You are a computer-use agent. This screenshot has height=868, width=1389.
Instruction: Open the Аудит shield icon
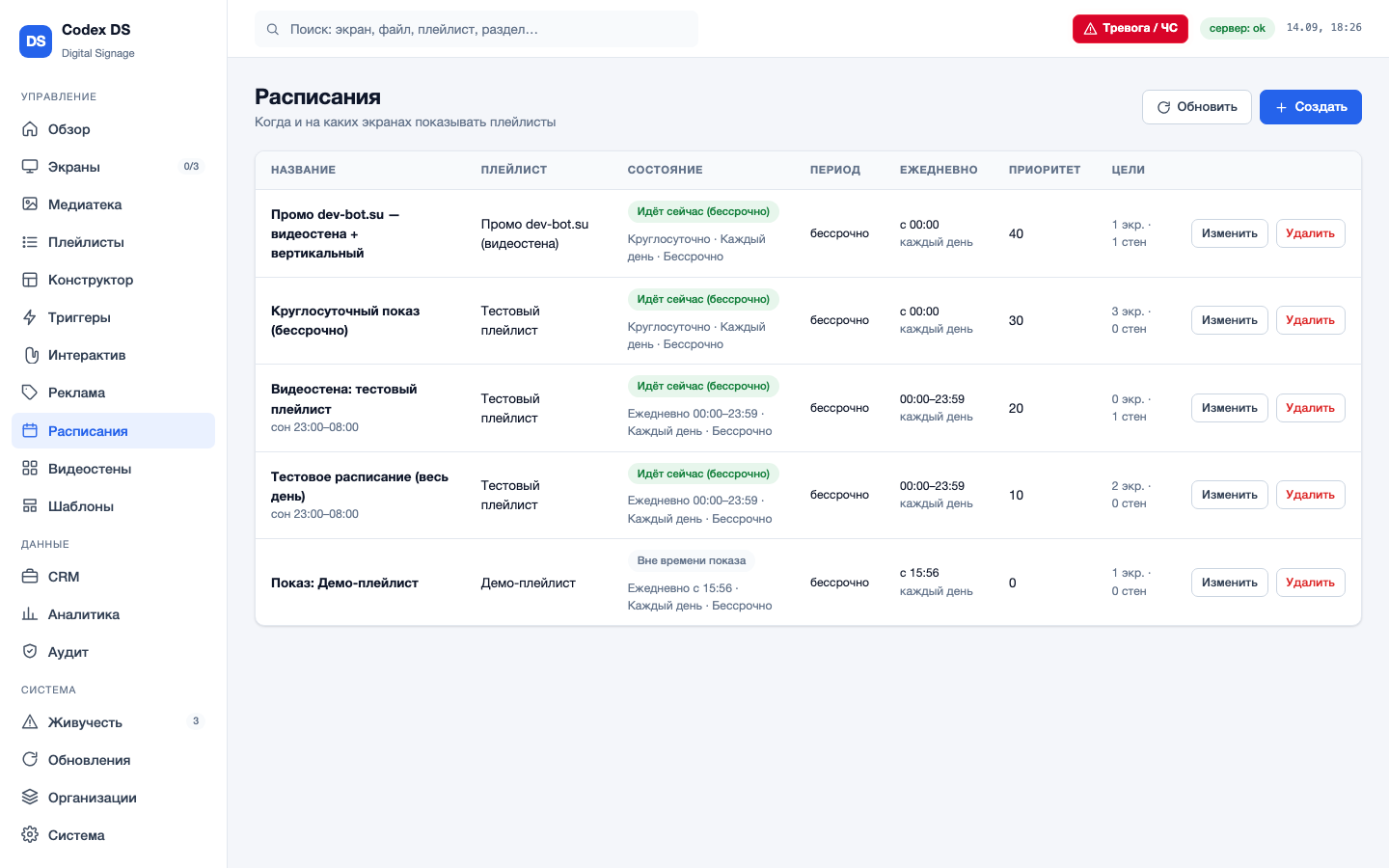30,652
